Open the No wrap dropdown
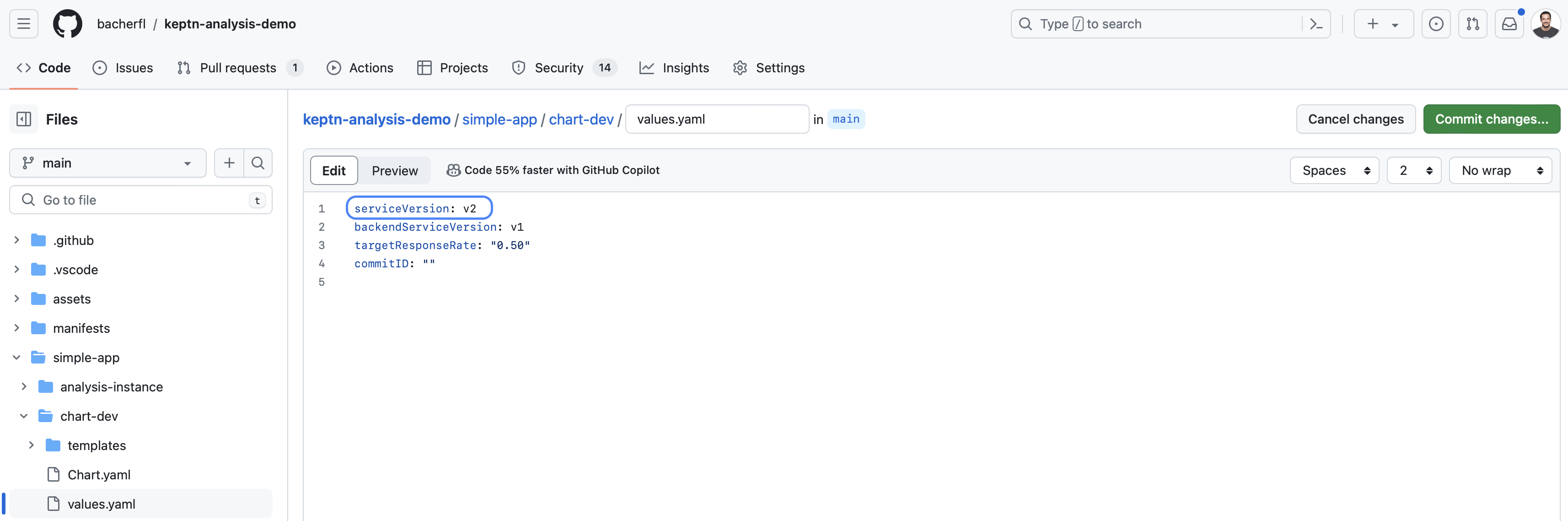Image resolution: width=1568 pixels, height=521 pixels. pyautogui.click(x=1500, y=171)
